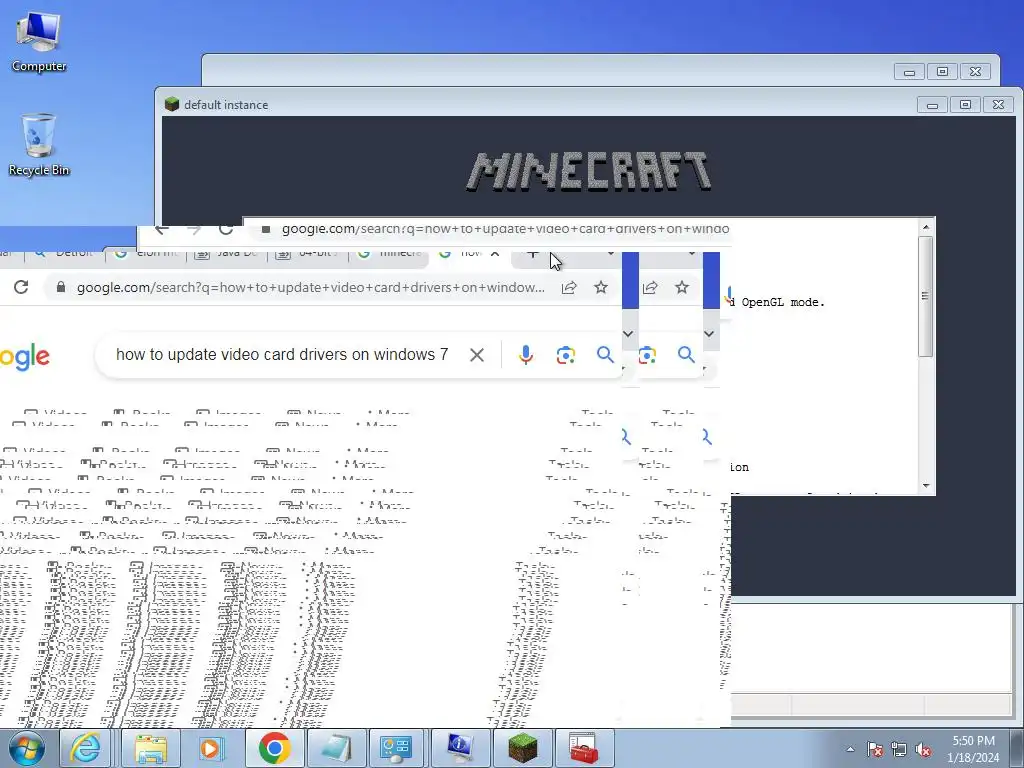
Task: Launch Internet Explorer from the taskbar
Action: [x=86, y=748]
